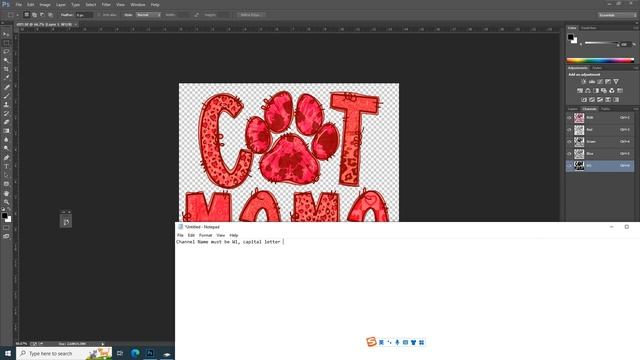Toggle Quick Mask mode in toolbar
640x360 pixels.
coord(6,228)
